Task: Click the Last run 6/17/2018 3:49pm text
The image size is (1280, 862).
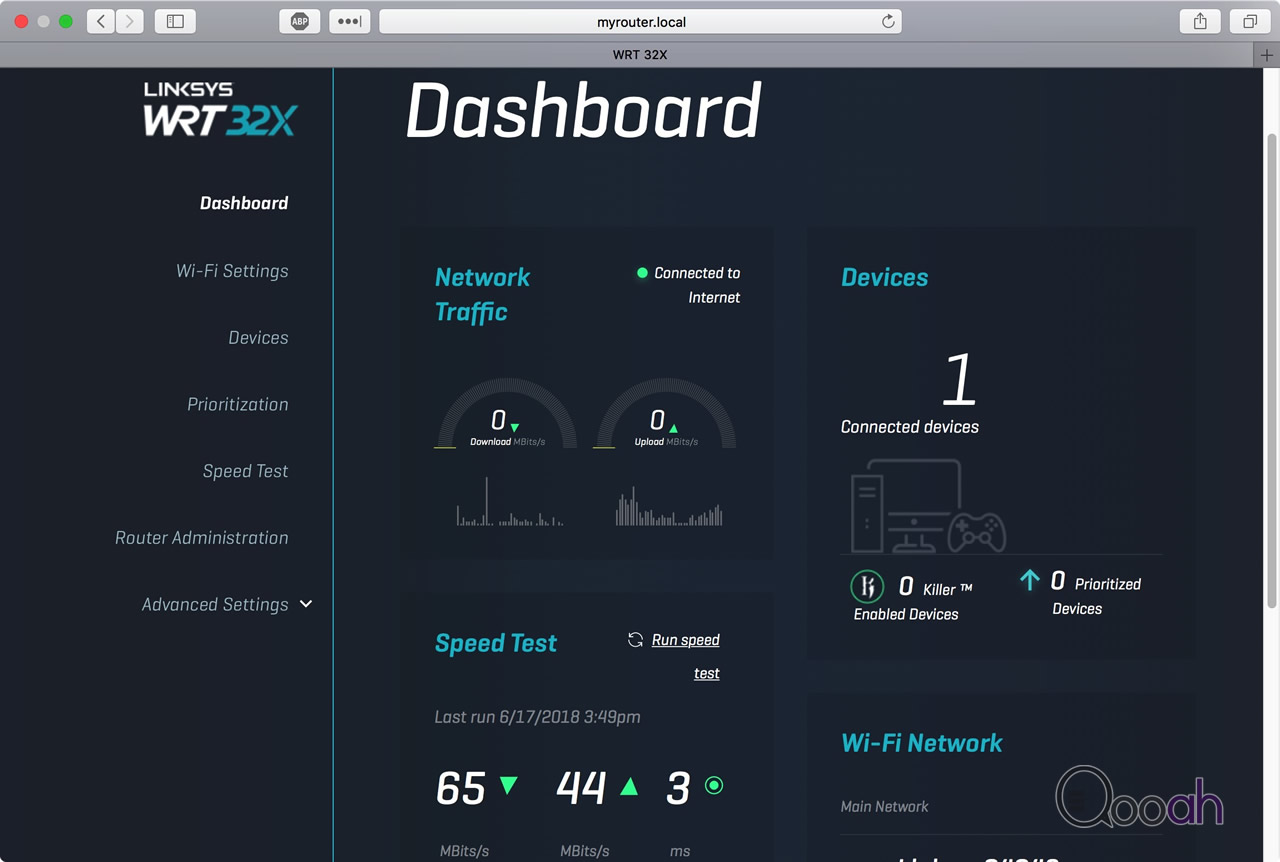Action: click(538, 716)
